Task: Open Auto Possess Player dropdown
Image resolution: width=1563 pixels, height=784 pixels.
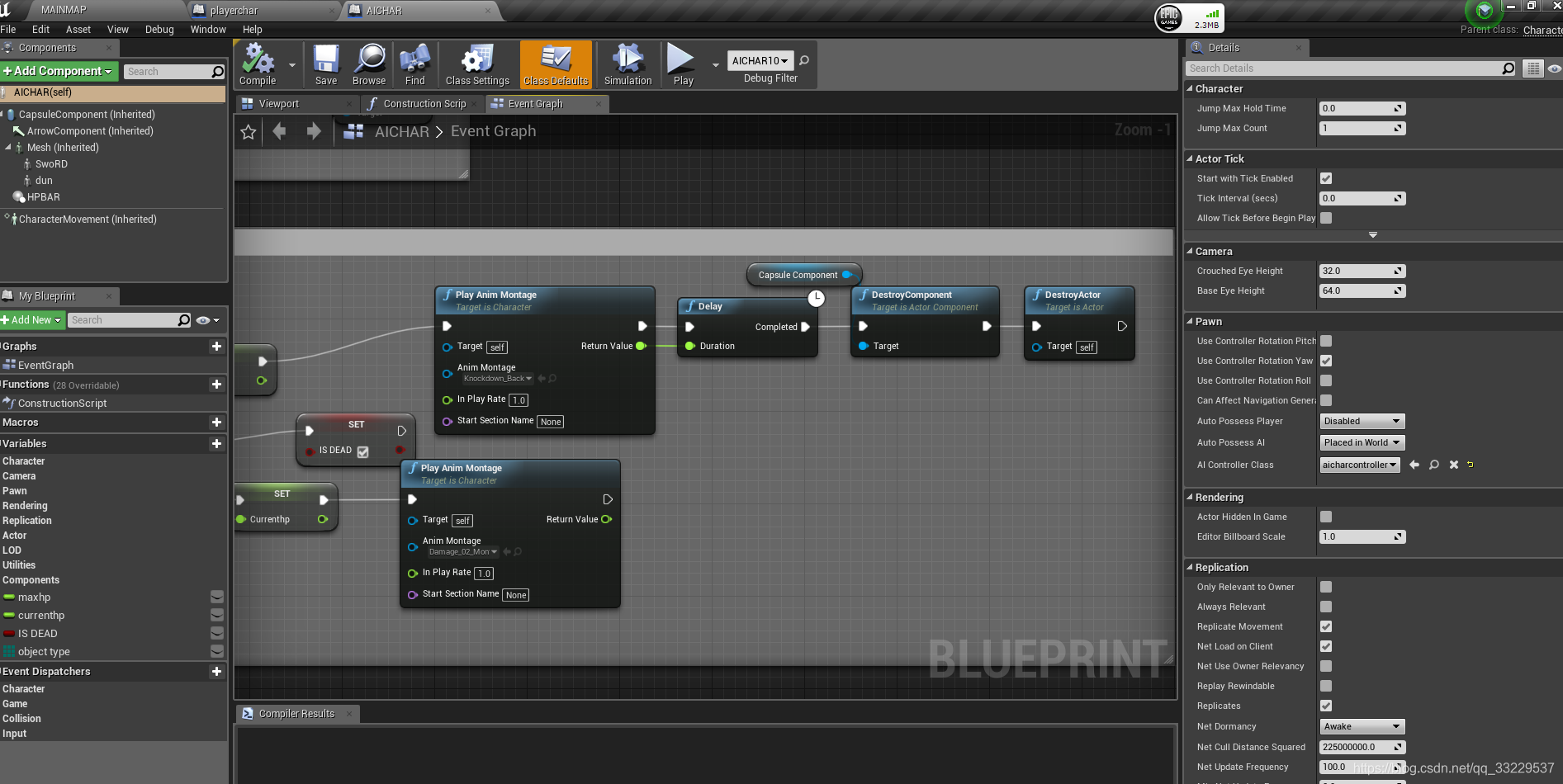Action: click(1362, 421)
